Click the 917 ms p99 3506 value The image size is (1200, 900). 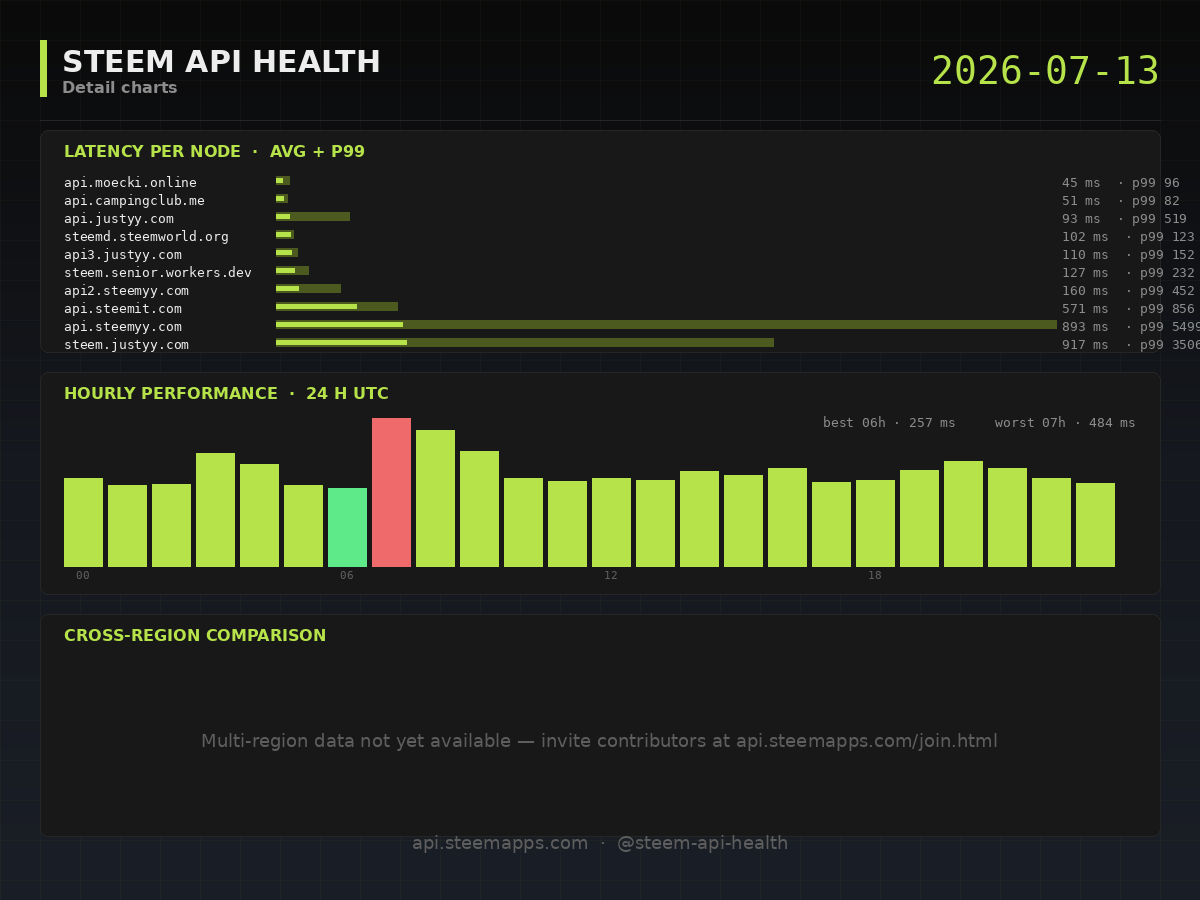(x=1131, y=345)
